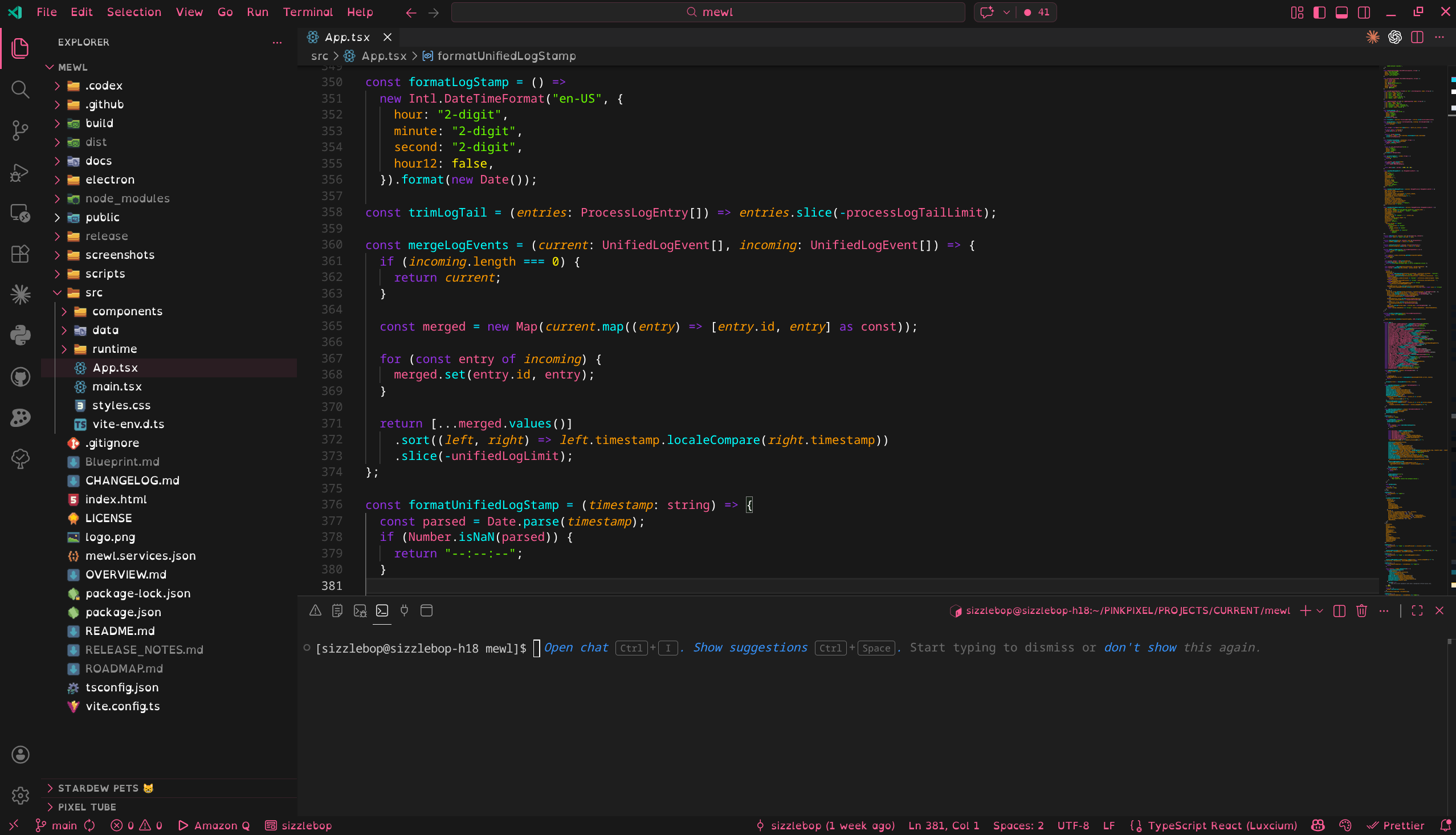
Task: Open the Extensions view
Action: 20,254
